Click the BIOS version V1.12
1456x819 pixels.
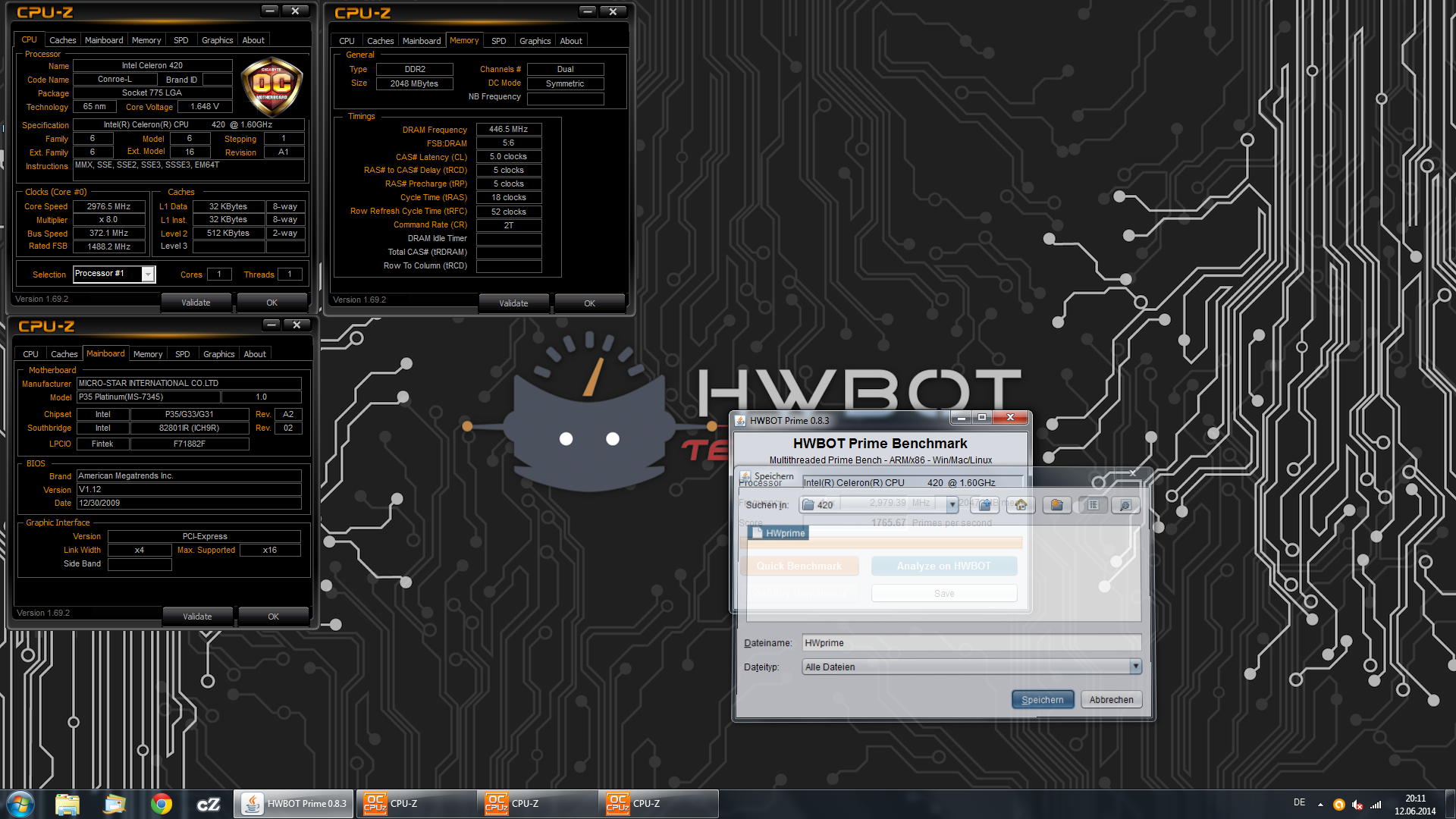189,490
